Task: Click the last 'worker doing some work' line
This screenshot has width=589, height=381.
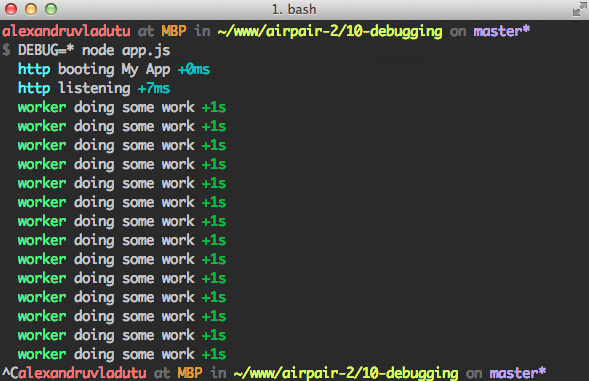Action: pos(122,354)
